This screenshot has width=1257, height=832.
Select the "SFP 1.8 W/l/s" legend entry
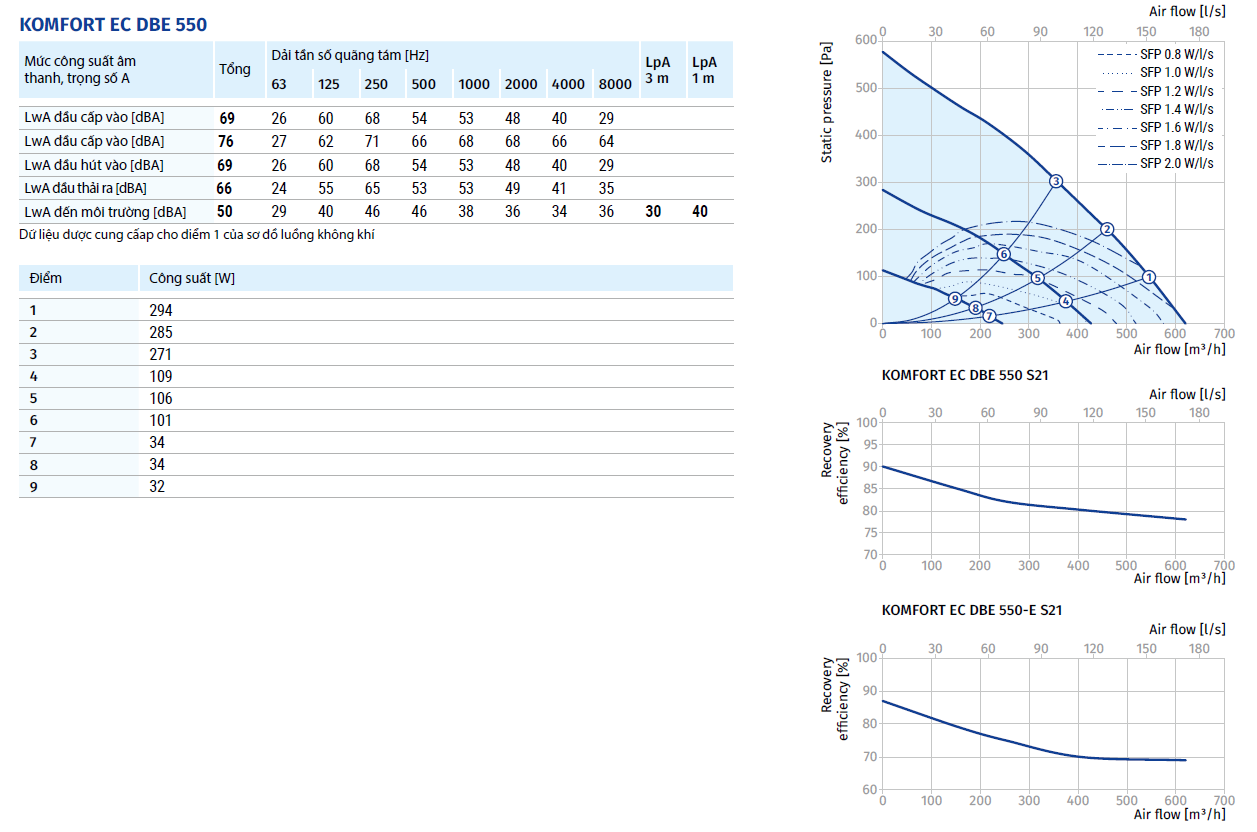[1156, 146]
